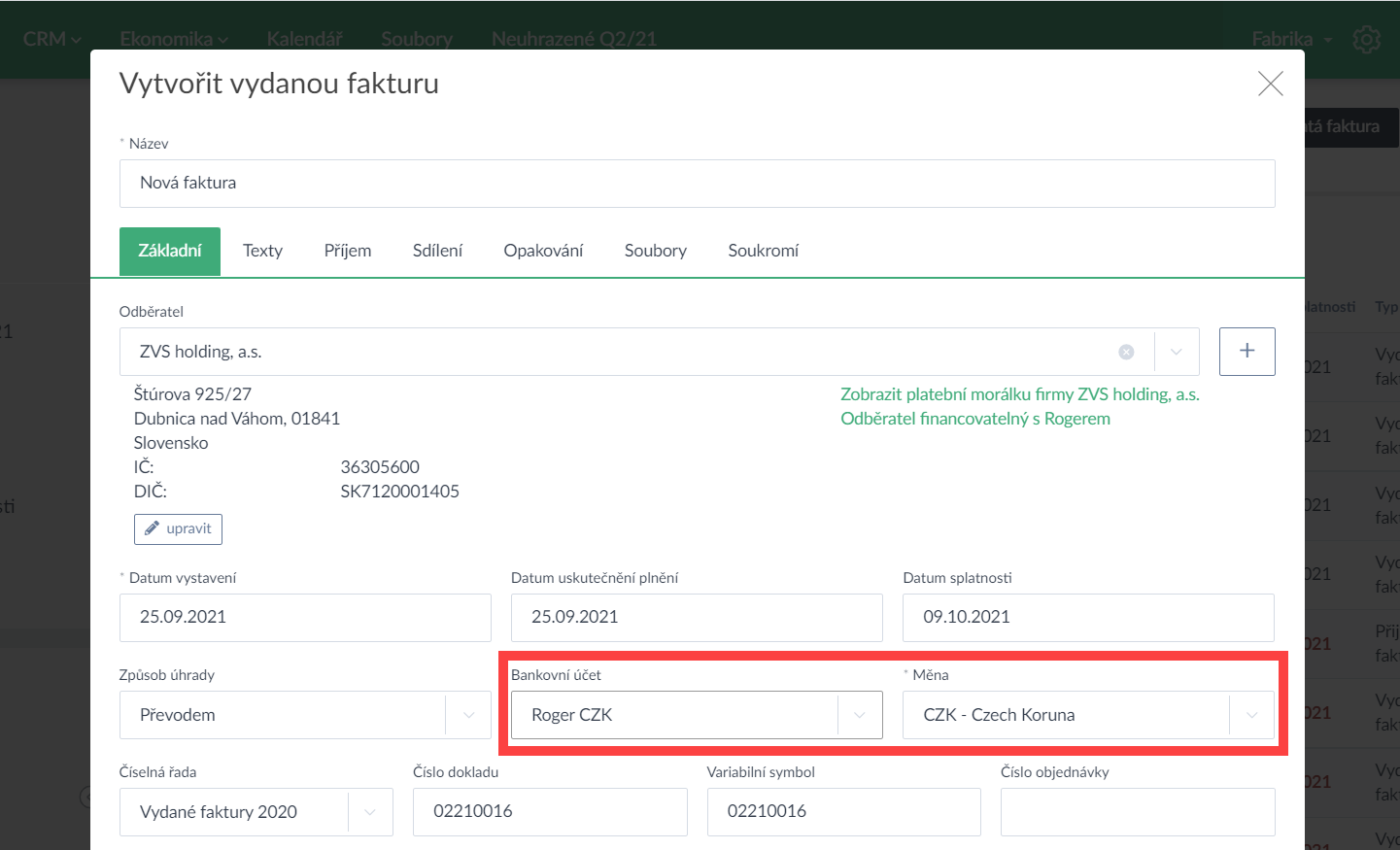Click the upravit edit pencil button
The width and height of the screenshot is (1400, 850).
pos(178,529)
